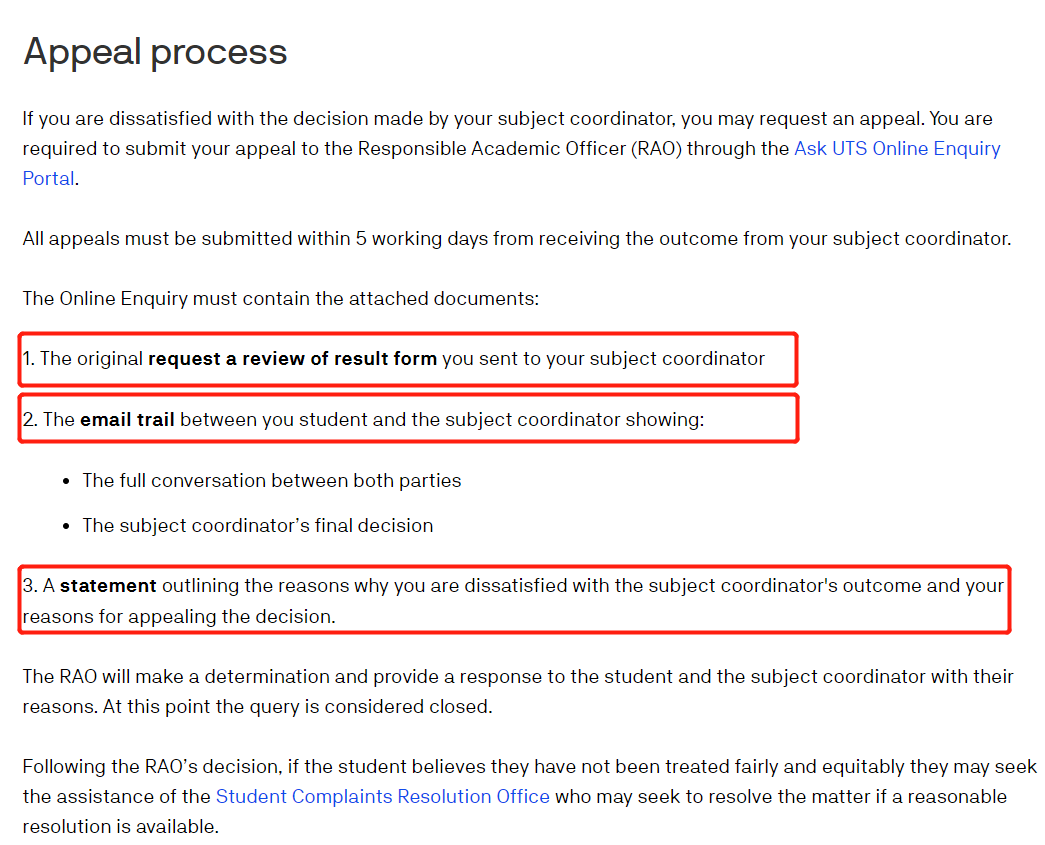Viewport: 1045px width, 845px height.
Task: Click the 'Following the RAO's decision' paragraph
Action: (x=530, y=796)
